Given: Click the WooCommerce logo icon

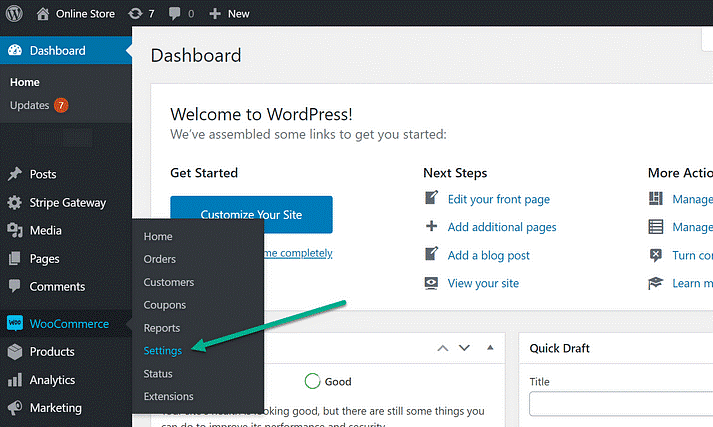Looking at the screenshot, I should pos(14,323).
